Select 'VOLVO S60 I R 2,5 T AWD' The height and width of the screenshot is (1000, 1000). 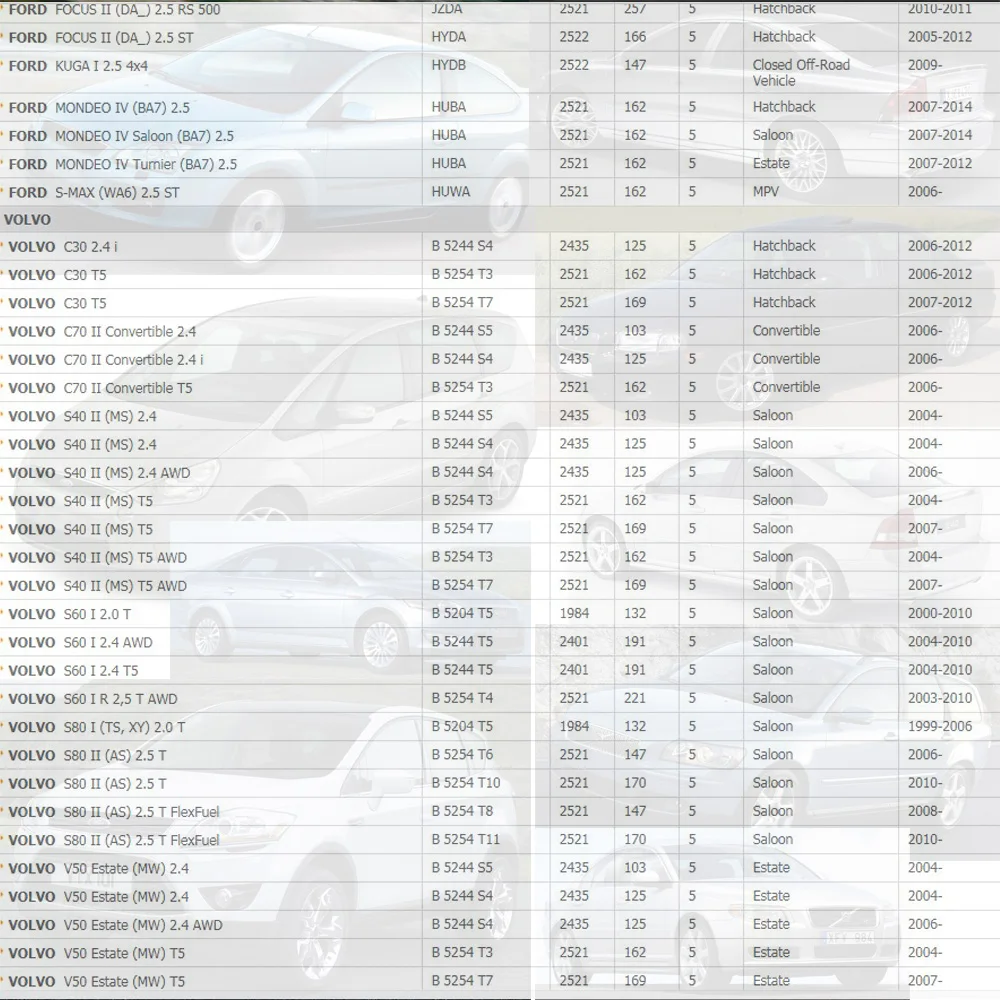[92, 699]
